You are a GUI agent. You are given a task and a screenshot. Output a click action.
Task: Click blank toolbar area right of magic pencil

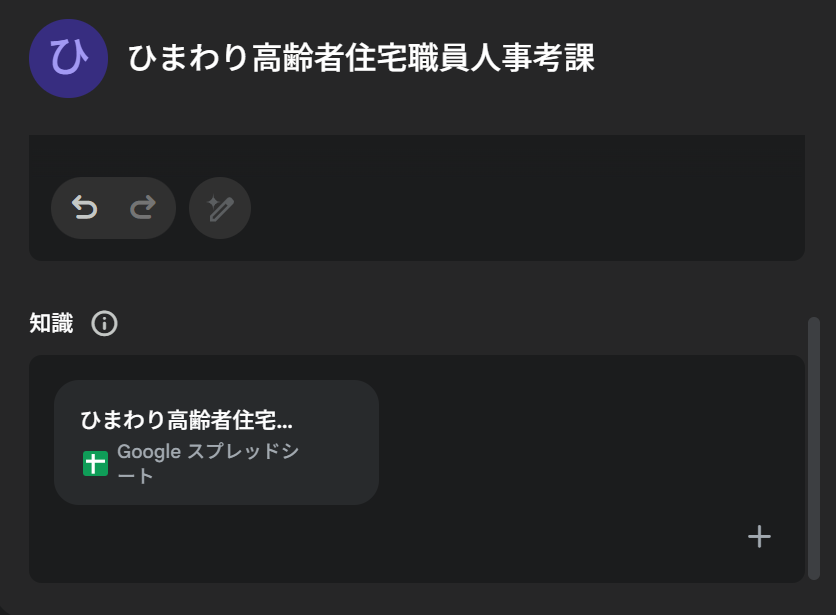[x=520, y=208]
